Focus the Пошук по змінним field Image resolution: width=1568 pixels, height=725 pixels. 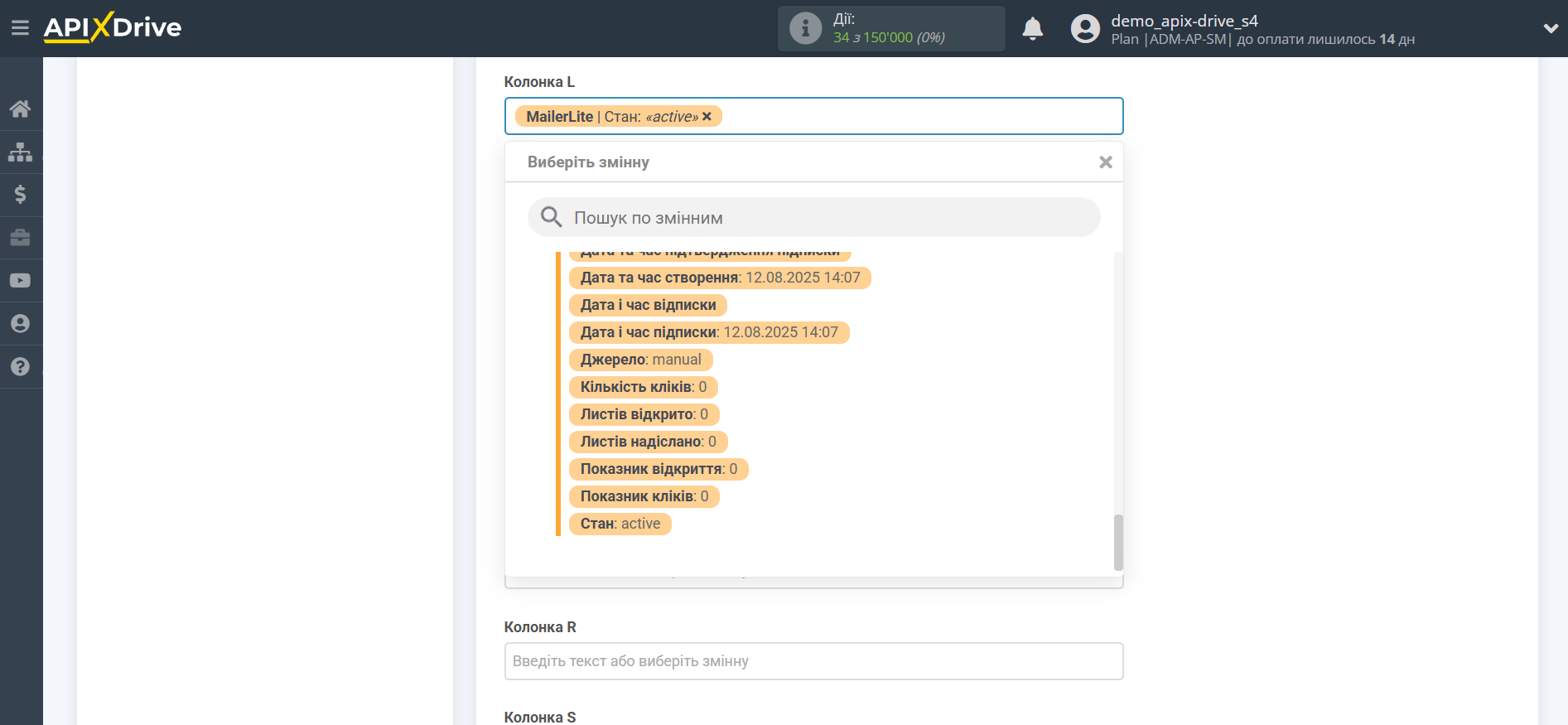[x=814, y=217]
